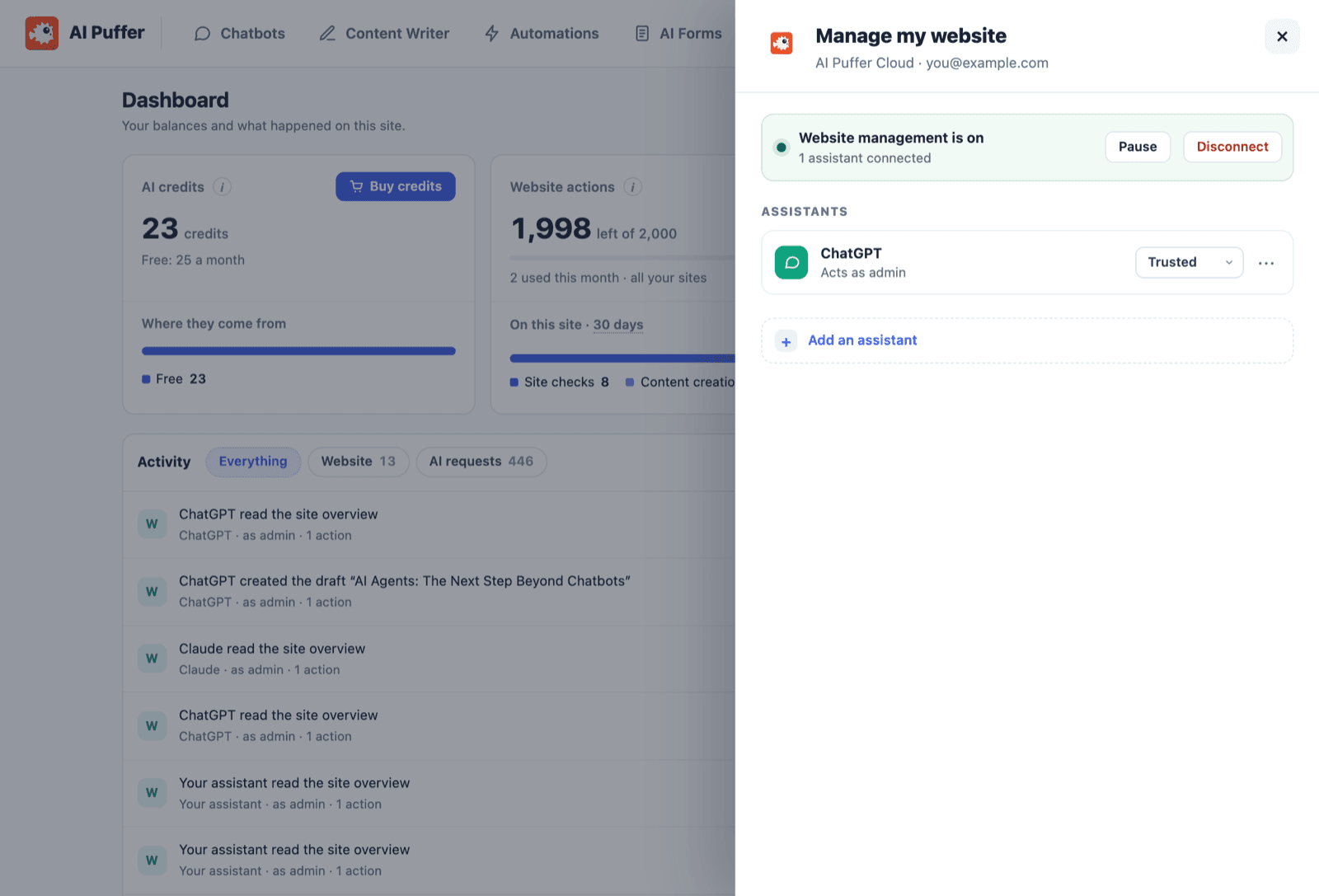This screenshot has width=1319, height=896.
Task: Close the Manage my website panel
Action: [1282, 36]
